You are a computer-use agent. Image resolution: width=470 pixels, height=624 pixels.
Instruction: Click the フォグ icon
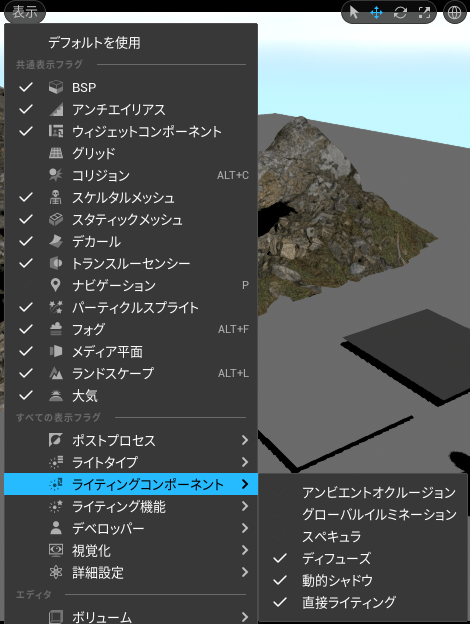click(56, 329)
